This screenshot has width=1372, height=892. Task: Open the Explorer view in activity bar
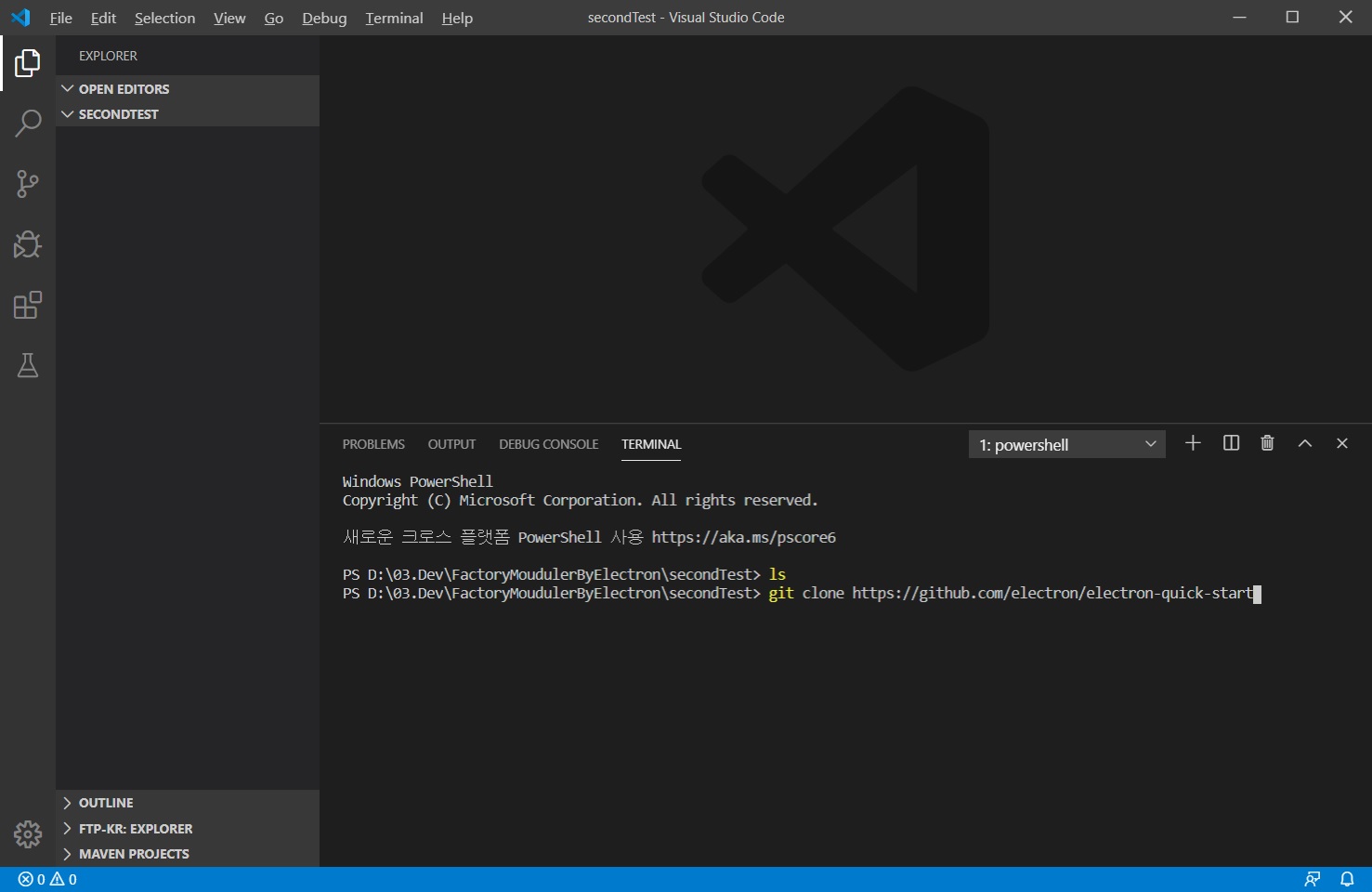pyautogui.click(x=28, y=63)
